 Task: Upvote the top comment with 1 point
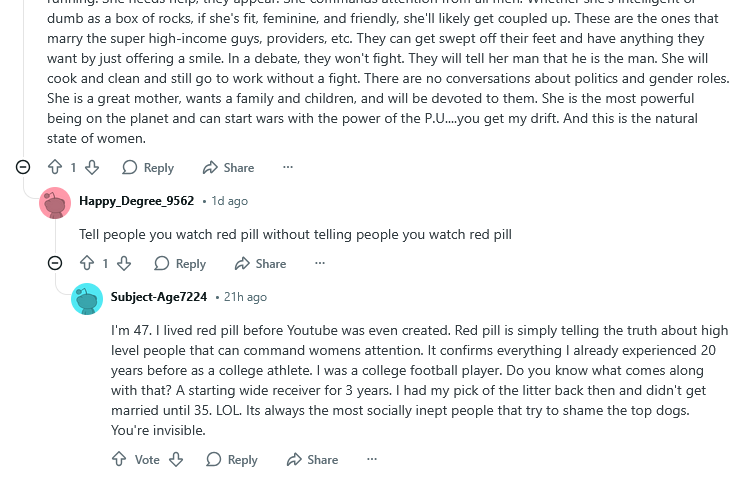point(55,167)
